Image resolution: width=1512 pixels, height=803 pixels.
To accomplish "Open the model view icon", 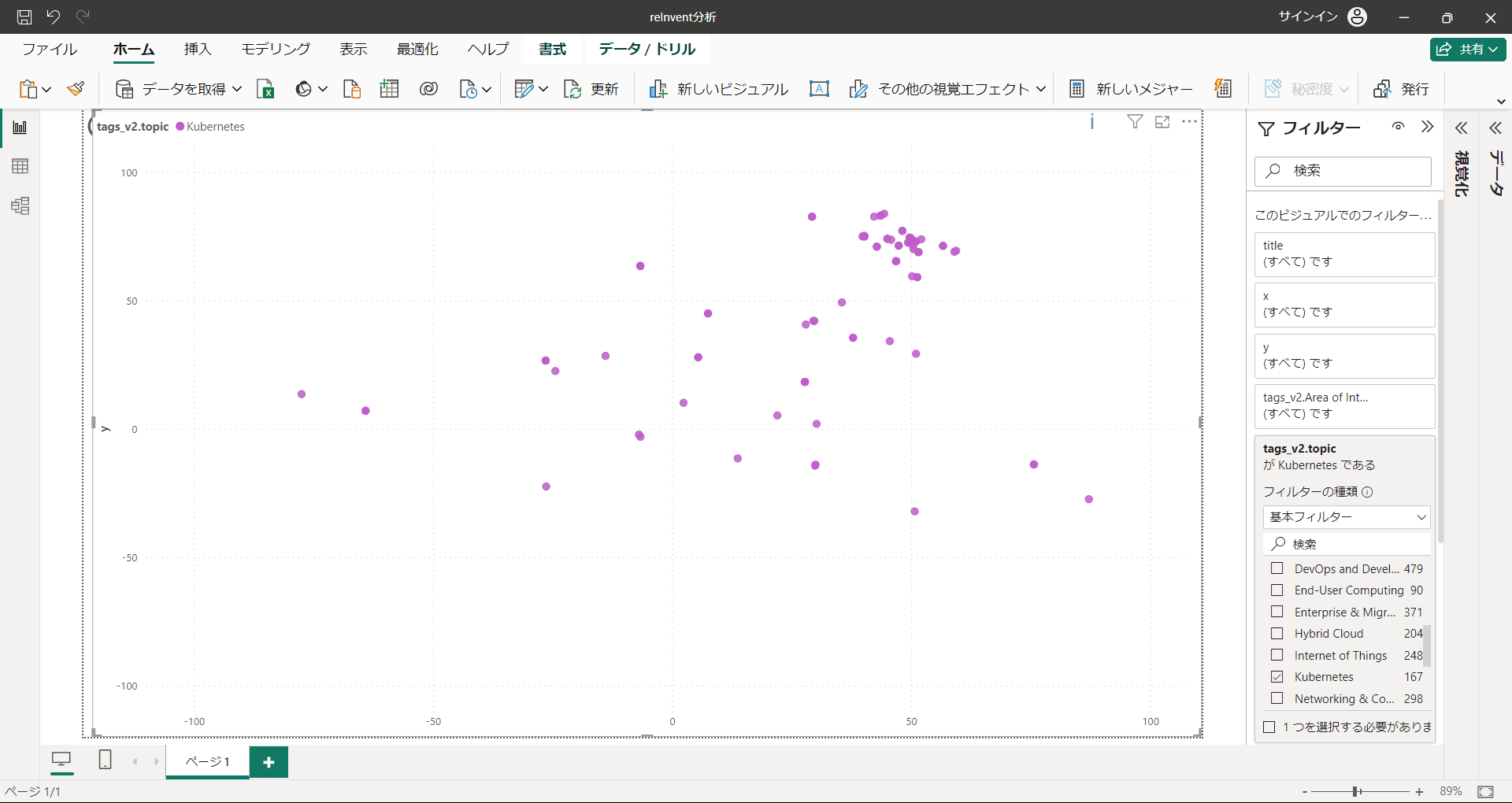I will pos(20,206).
